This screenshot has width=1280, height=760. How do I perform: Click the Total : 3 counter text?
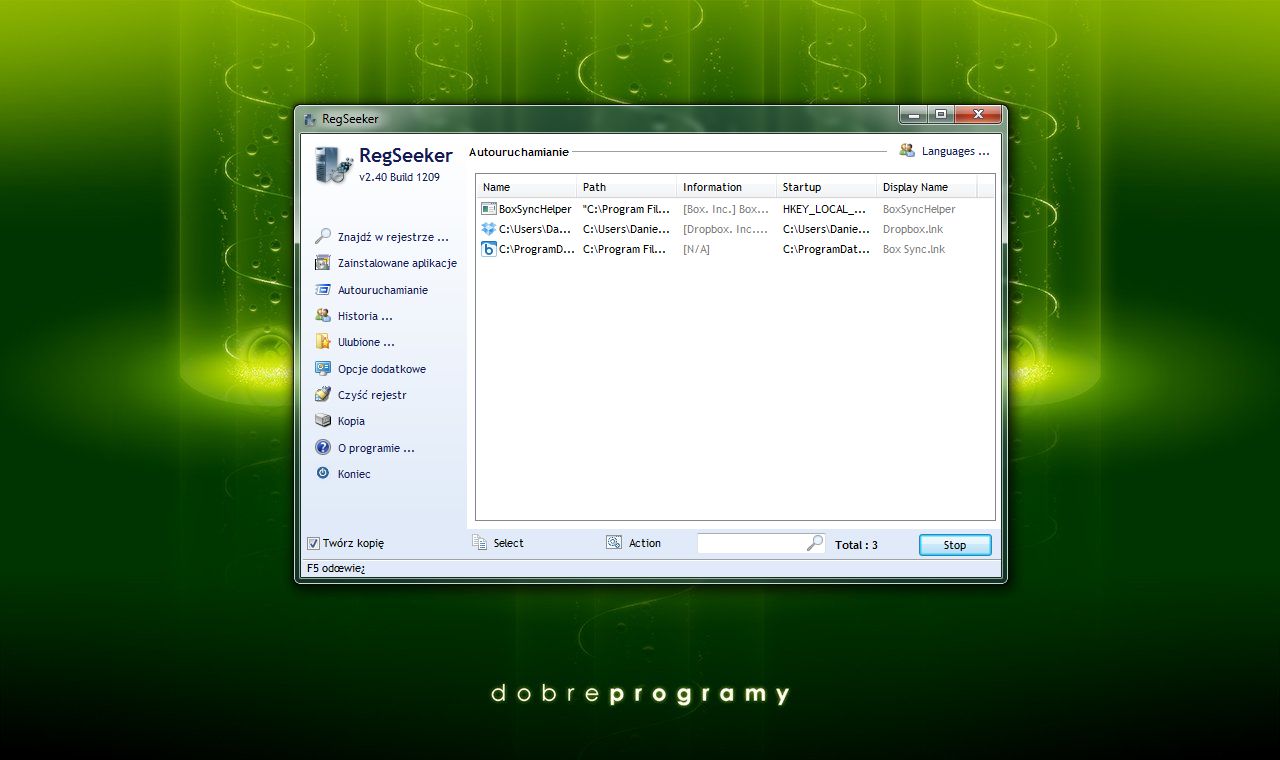[x=856, y=545]
